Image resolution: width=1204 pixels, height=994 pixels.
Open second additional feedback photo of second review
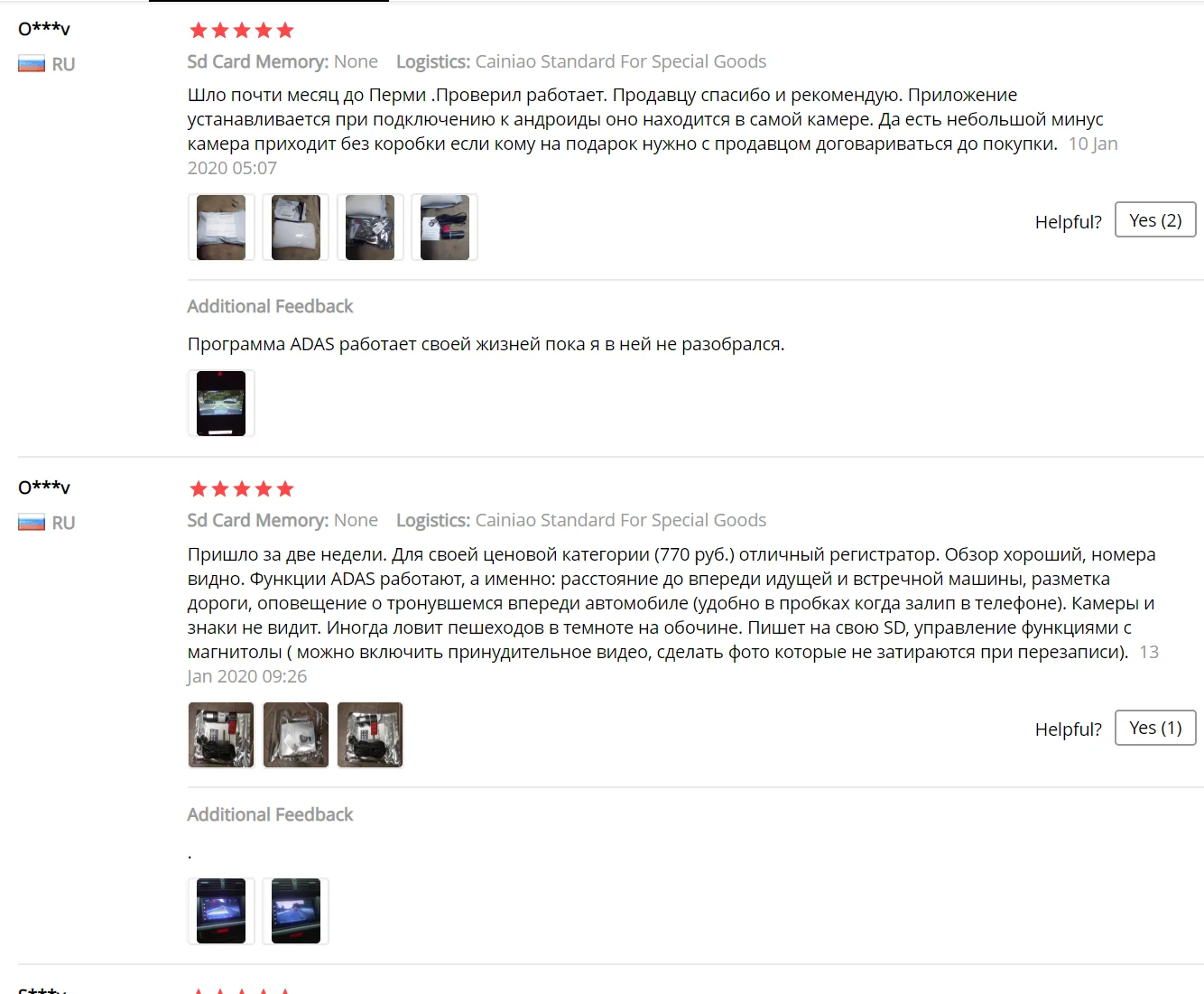(296, 911)
